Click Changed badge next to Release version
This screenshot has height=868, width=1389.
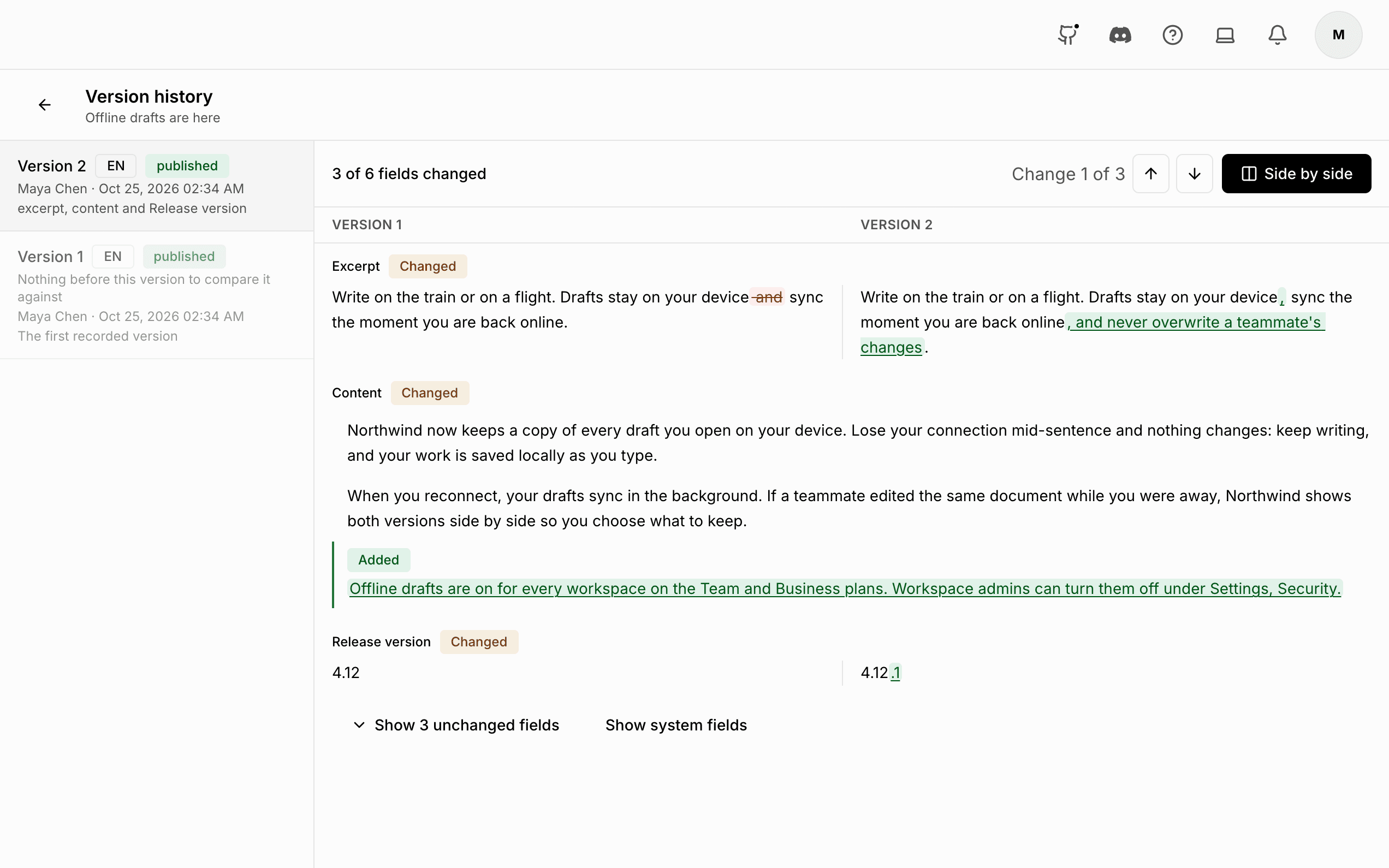479,642
